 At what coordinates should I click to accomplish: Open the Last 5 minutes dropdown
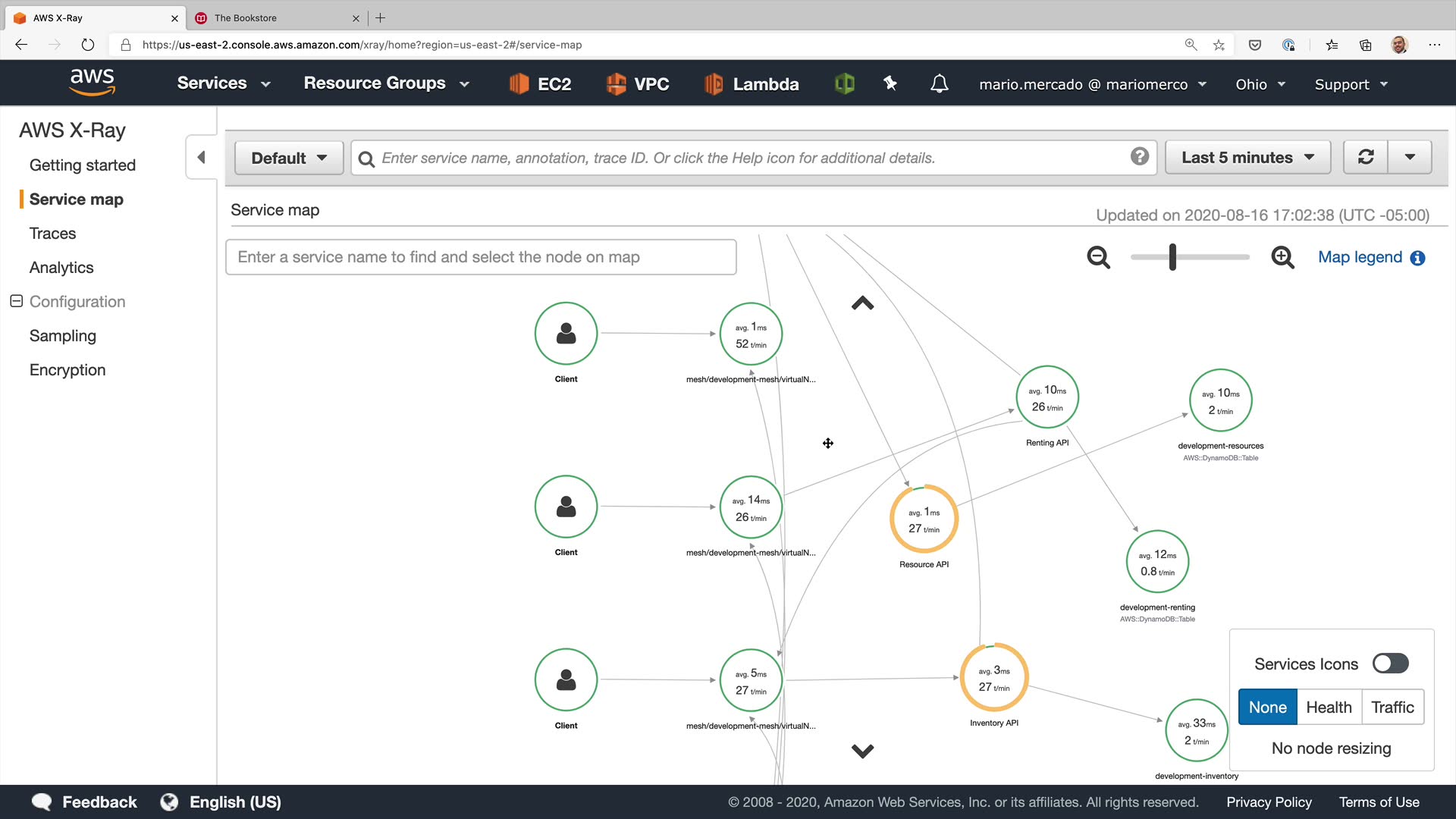point(1247,157)
